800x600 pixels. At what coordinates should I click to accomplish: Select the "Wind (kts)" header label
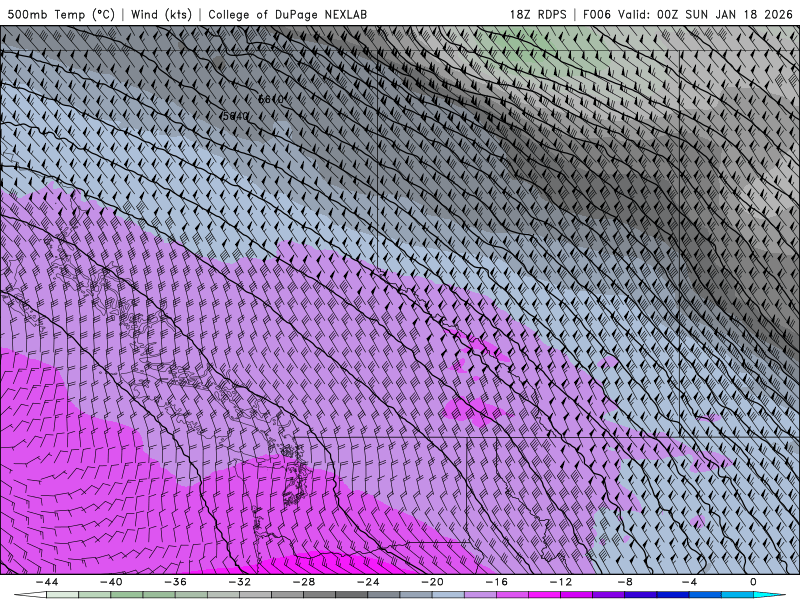click(161, 14)
